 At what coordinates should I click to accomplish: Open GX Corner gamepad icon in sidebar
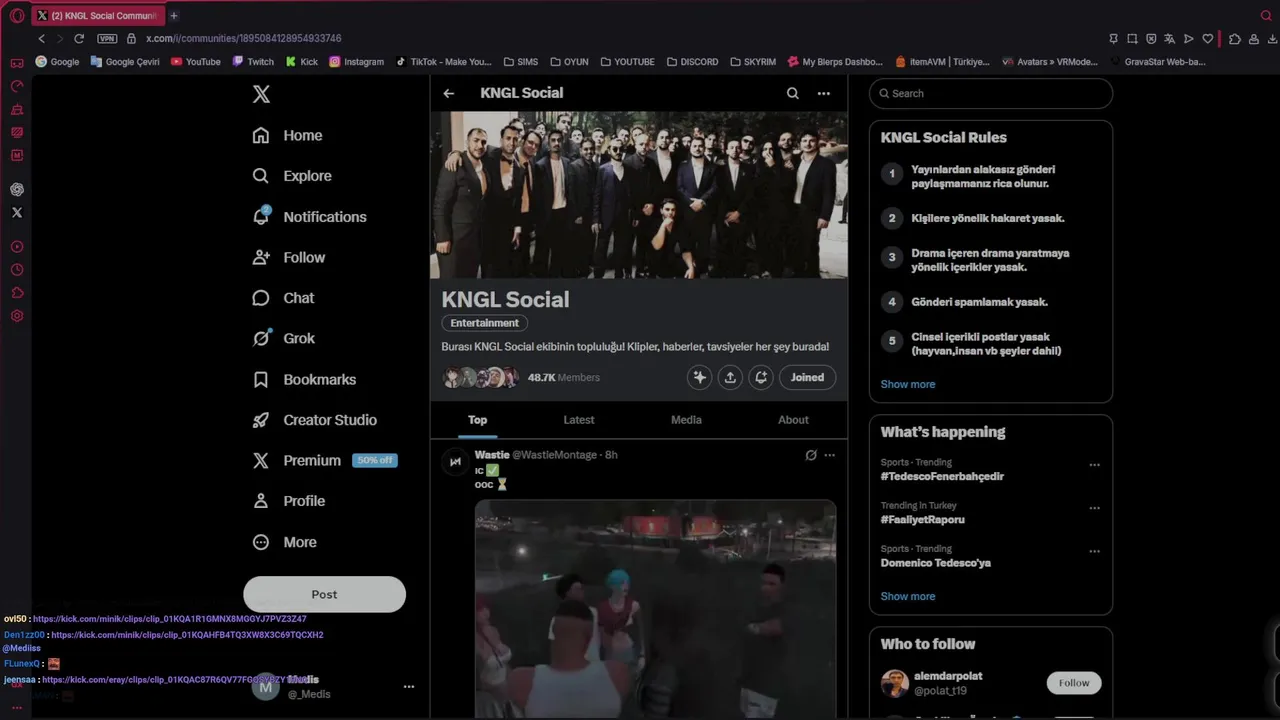pos(17,63)
